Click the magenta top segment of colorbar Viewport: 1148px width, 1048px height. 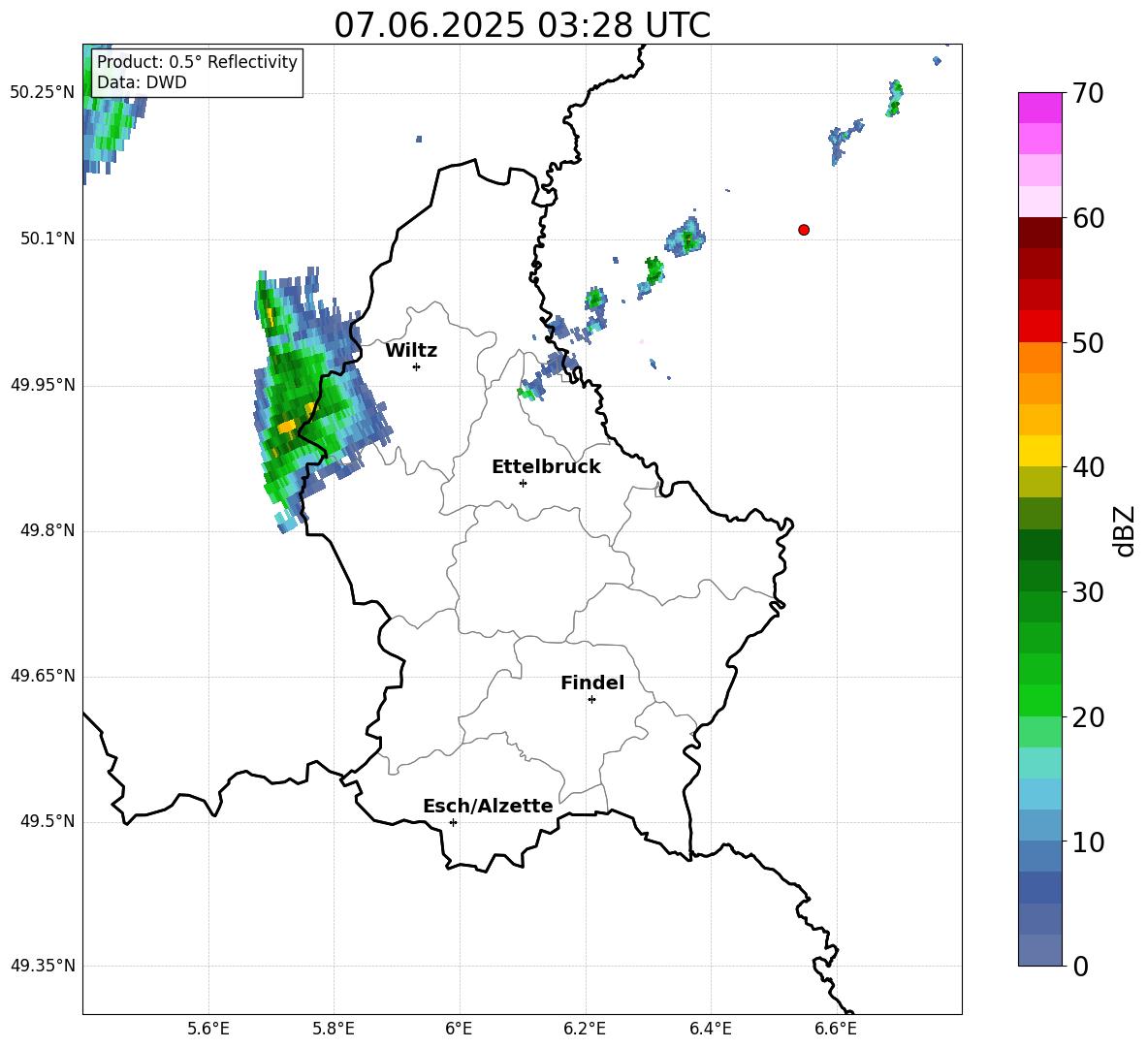tap(1039, 108)
